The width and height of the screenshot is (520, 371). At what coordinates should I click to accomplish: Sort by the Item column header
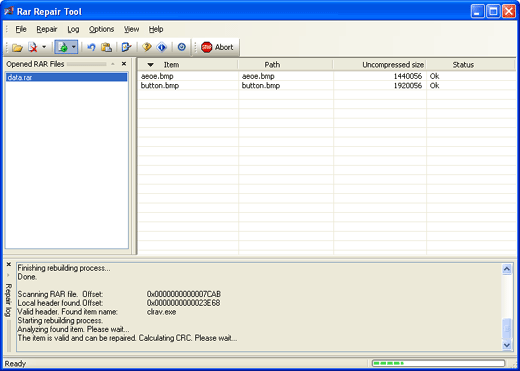(188, 65)
